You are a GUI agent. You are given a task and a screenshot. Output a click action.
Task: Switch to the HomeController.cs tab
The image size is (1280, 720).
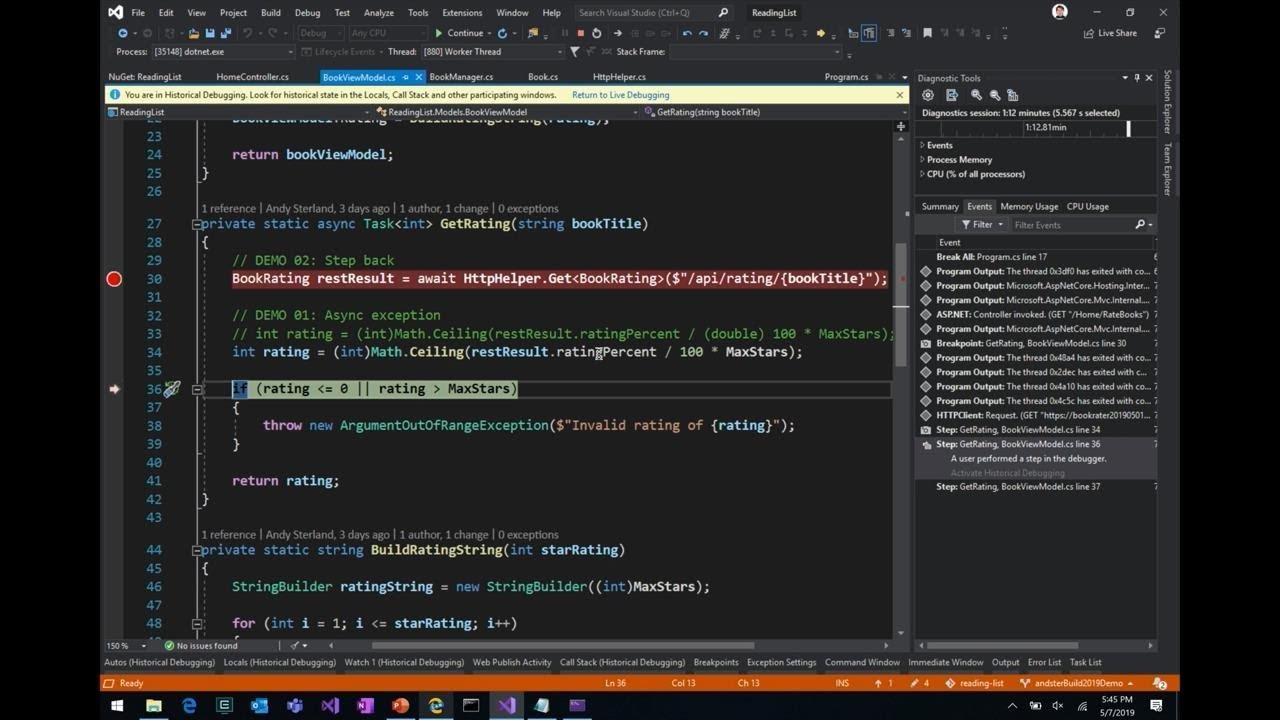[x=252, y=77]
